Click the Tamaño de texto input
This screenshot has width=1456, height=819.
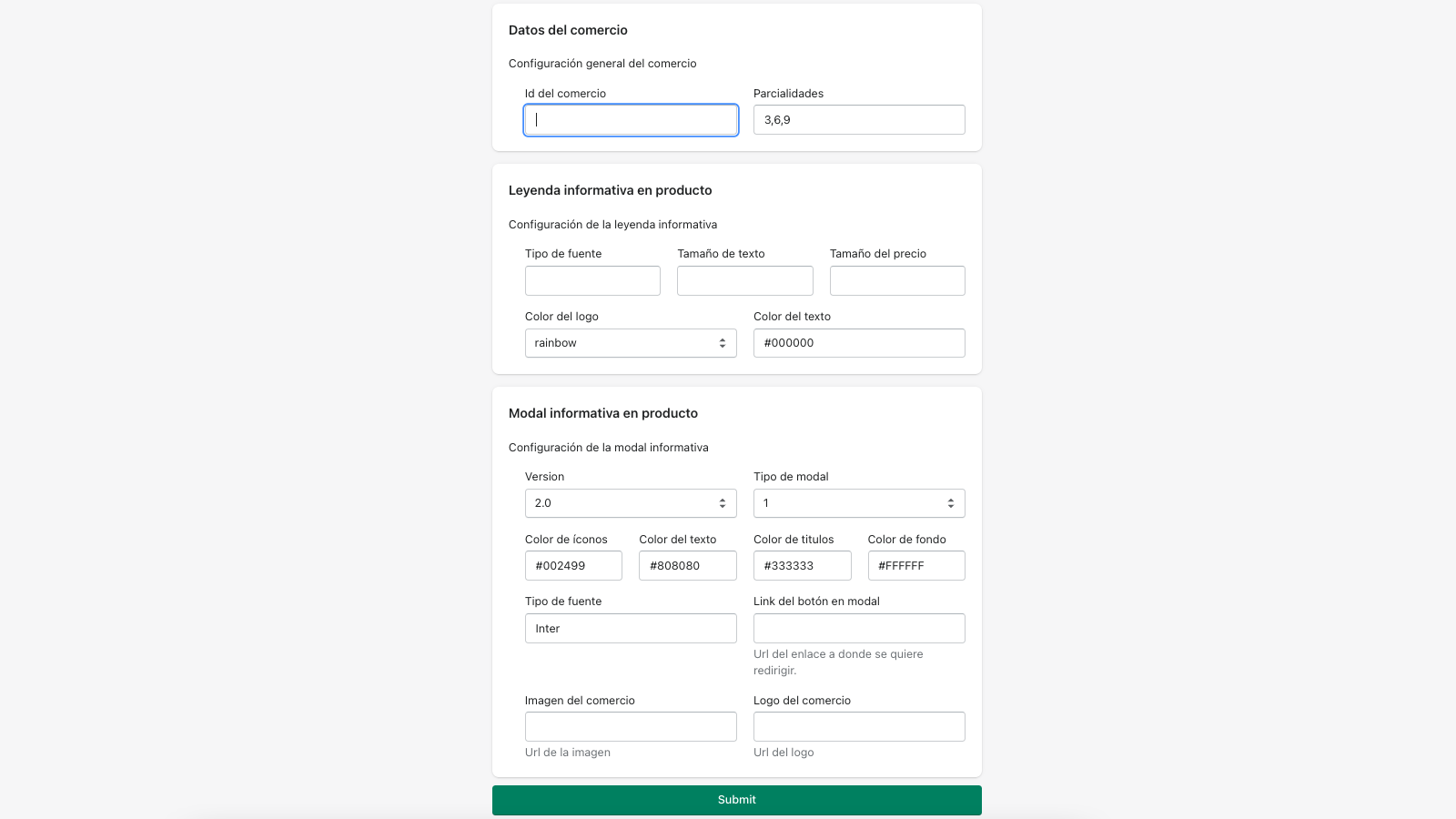(745, 281)
